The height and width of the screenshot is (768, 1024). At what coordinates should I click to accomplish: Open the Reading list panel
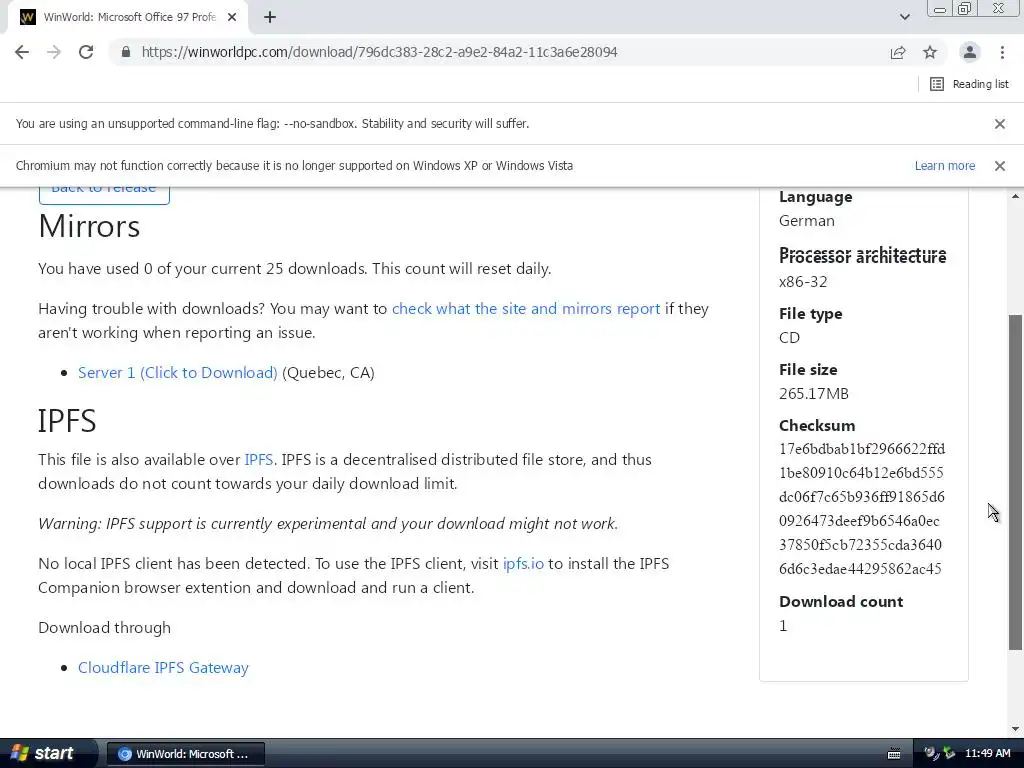pyautogui.click(x=969, y=84)
